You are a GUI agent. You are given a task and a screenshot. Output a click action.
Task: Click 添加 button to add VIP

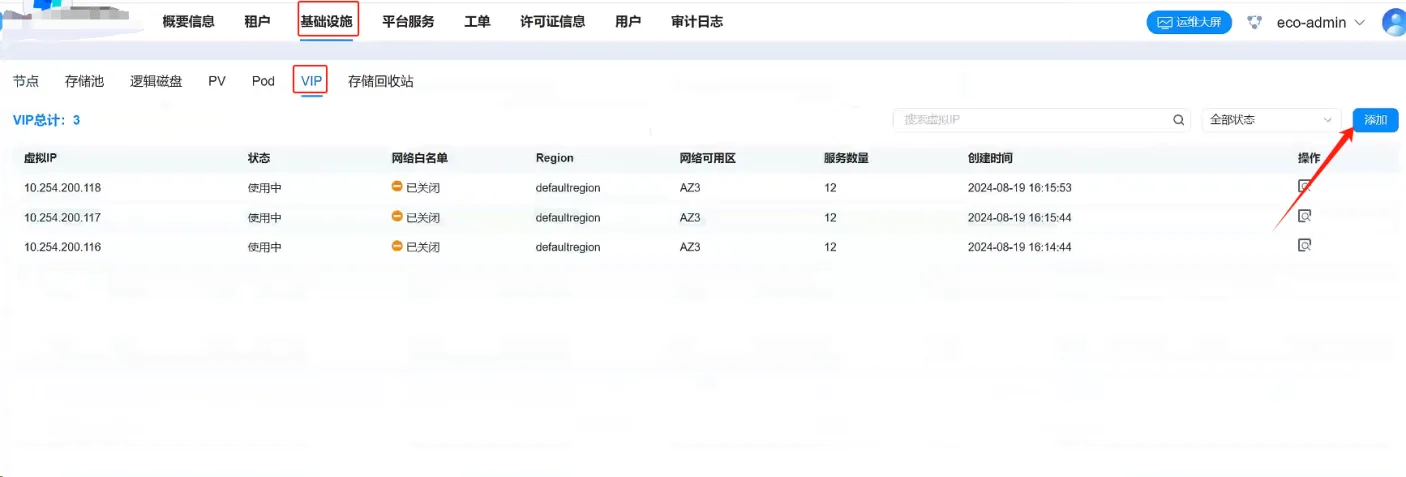coord(1375,120)
